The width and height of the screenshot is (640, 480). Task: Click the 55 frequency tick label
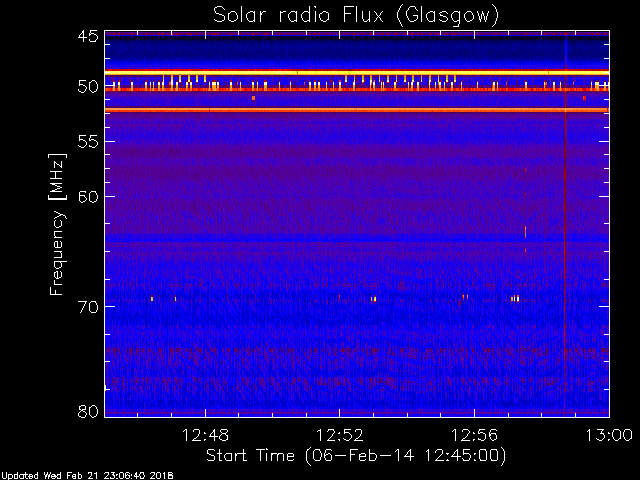click(x=88, y=142)
